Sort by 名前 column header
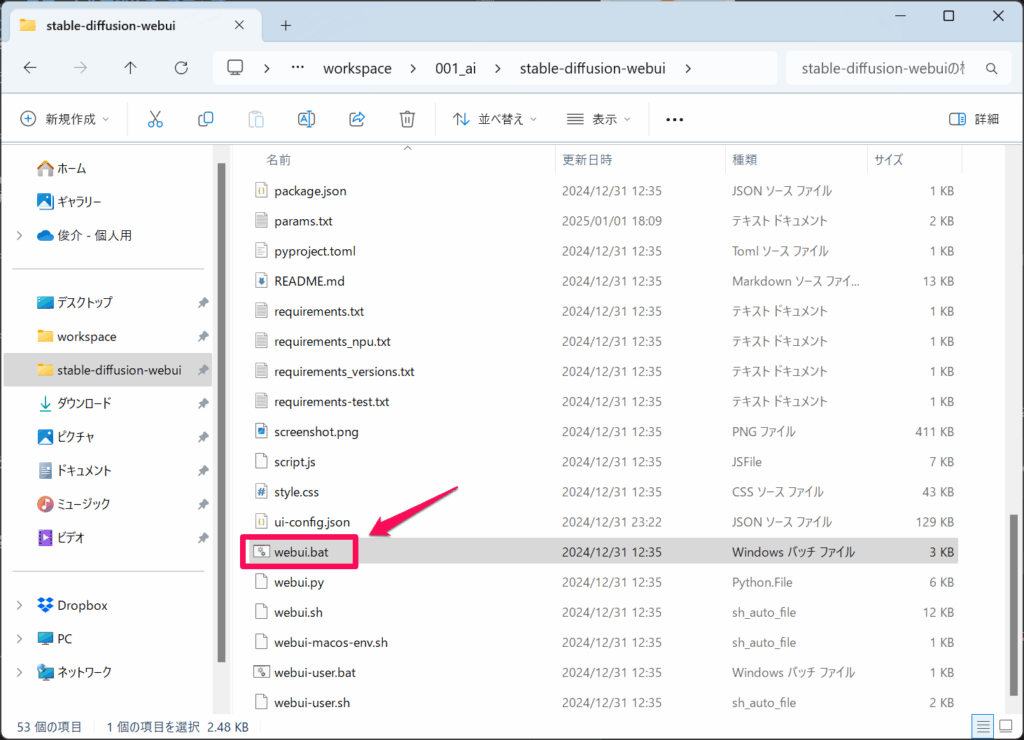 click(x=279, y=160)
